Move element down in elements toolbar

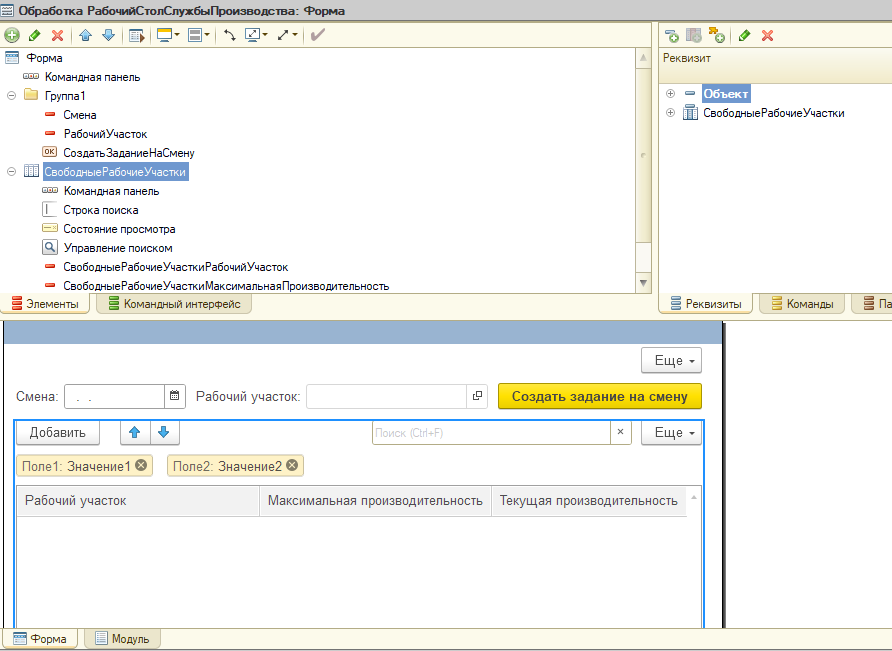pos(107,35)
